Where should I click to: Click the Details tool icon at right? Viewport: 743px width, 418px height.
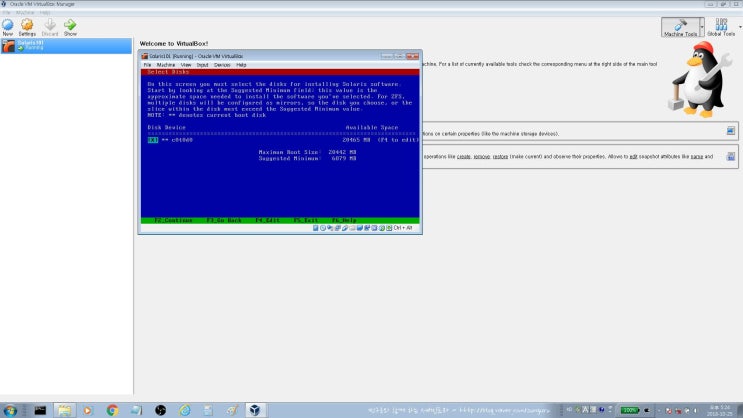point(731,131)
